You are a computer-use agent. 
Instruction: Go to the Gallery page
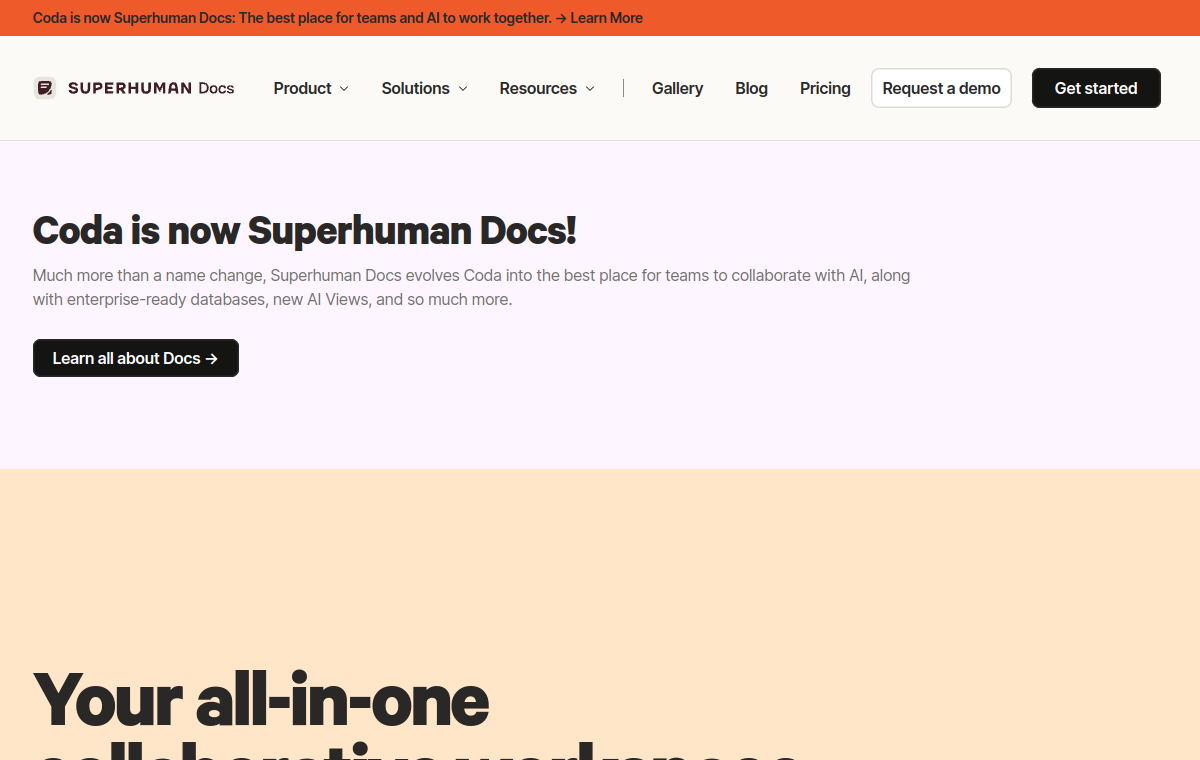pos(677,88)
